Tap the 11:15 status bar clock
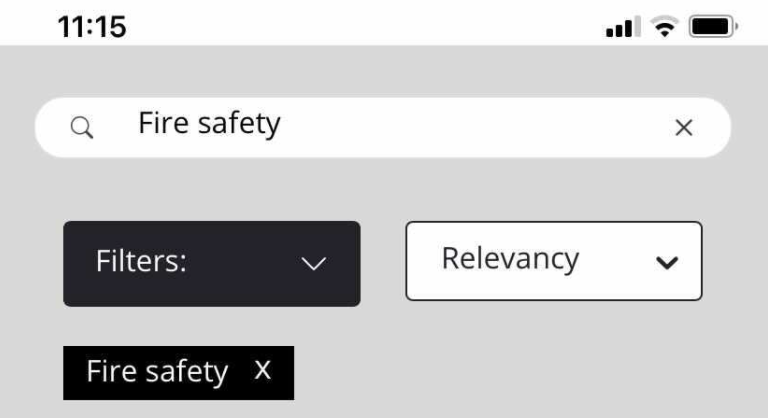The image size is (768, 418). (92, 27)
